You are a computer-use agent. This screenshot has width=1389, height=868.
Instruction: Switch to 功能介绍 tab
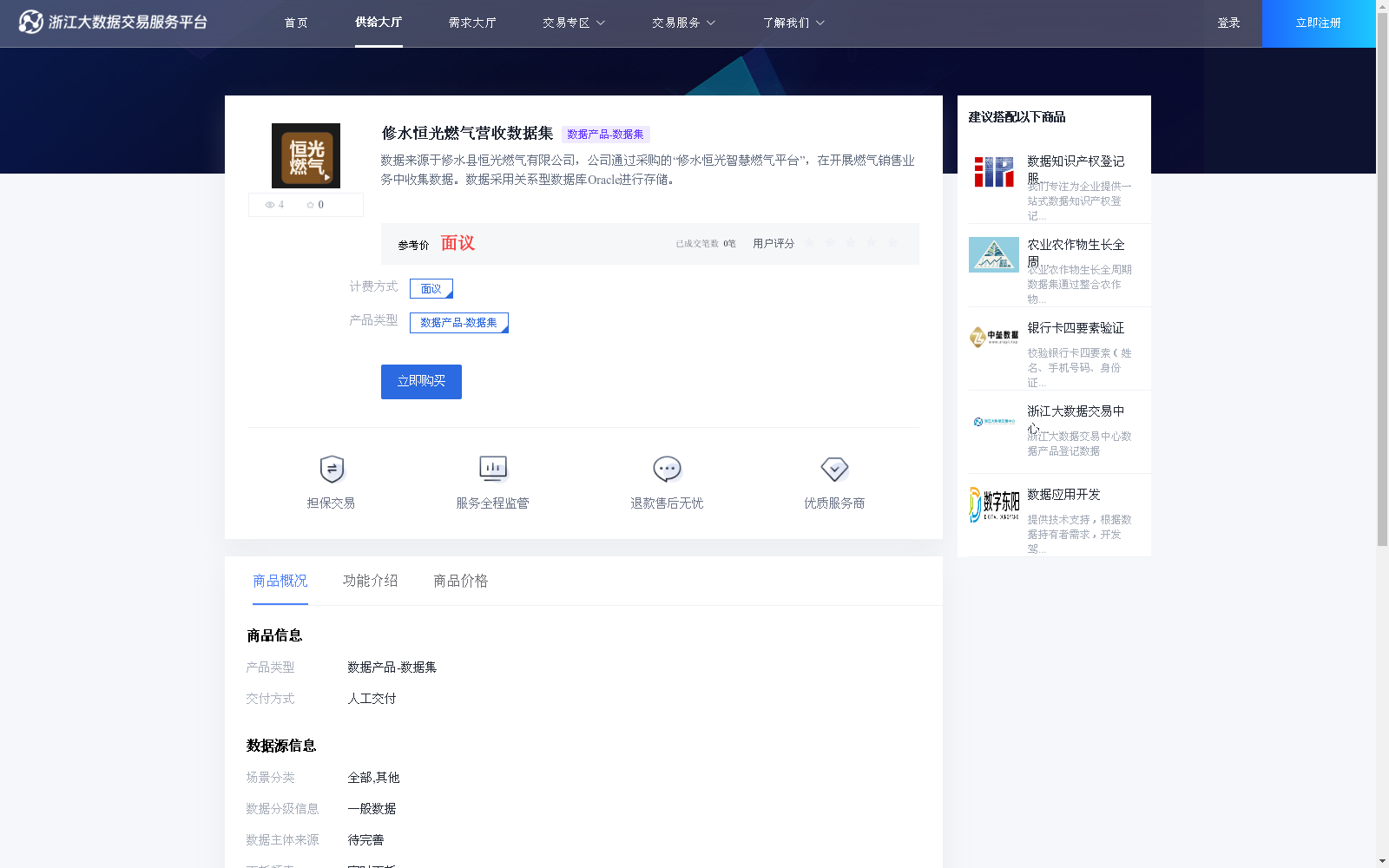click(x=371, y=581)
